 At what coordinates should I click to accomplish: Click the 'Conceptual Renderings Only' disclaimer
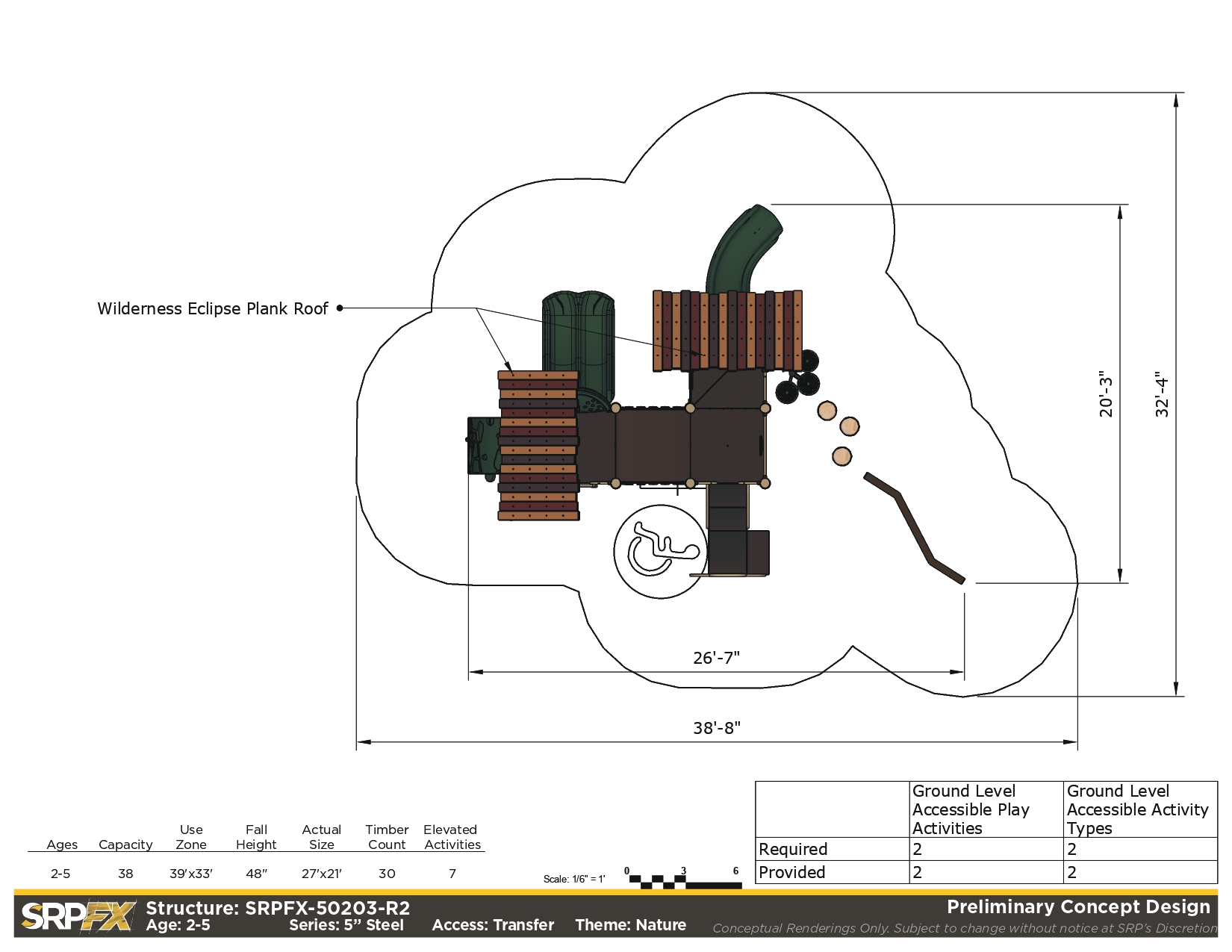(x=964, y=928)
